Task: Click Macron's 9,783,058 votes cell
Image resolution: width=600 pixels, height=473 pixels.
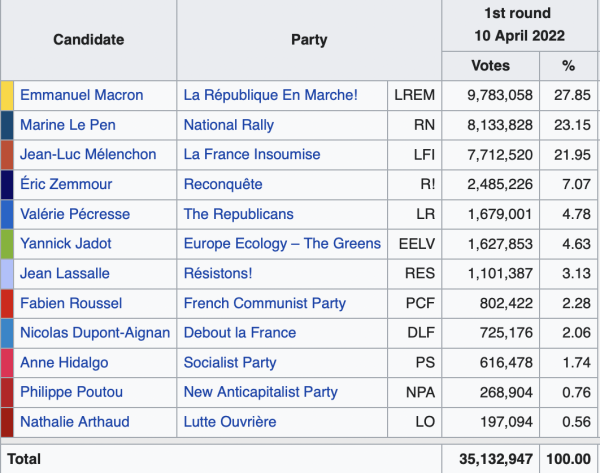Action: pyautogui.click(x=490, y=95)
